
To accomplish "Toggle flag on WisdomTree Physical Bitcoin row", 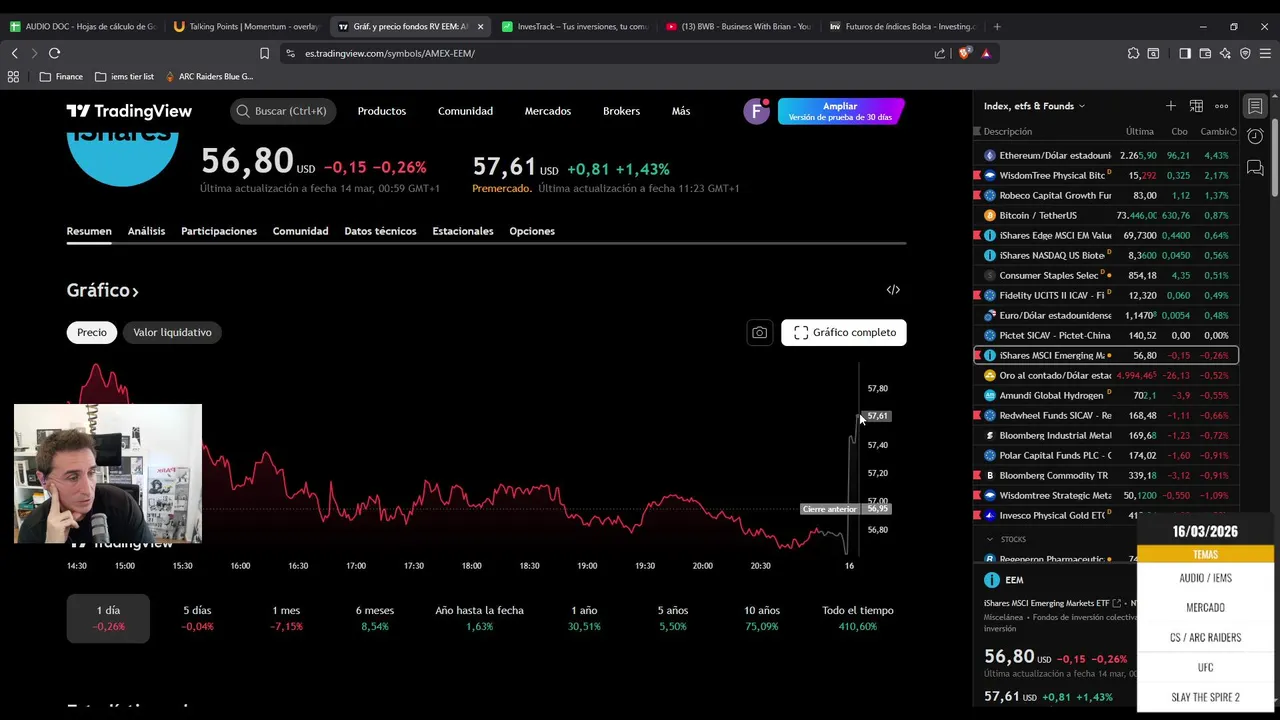I will (977, 175).
